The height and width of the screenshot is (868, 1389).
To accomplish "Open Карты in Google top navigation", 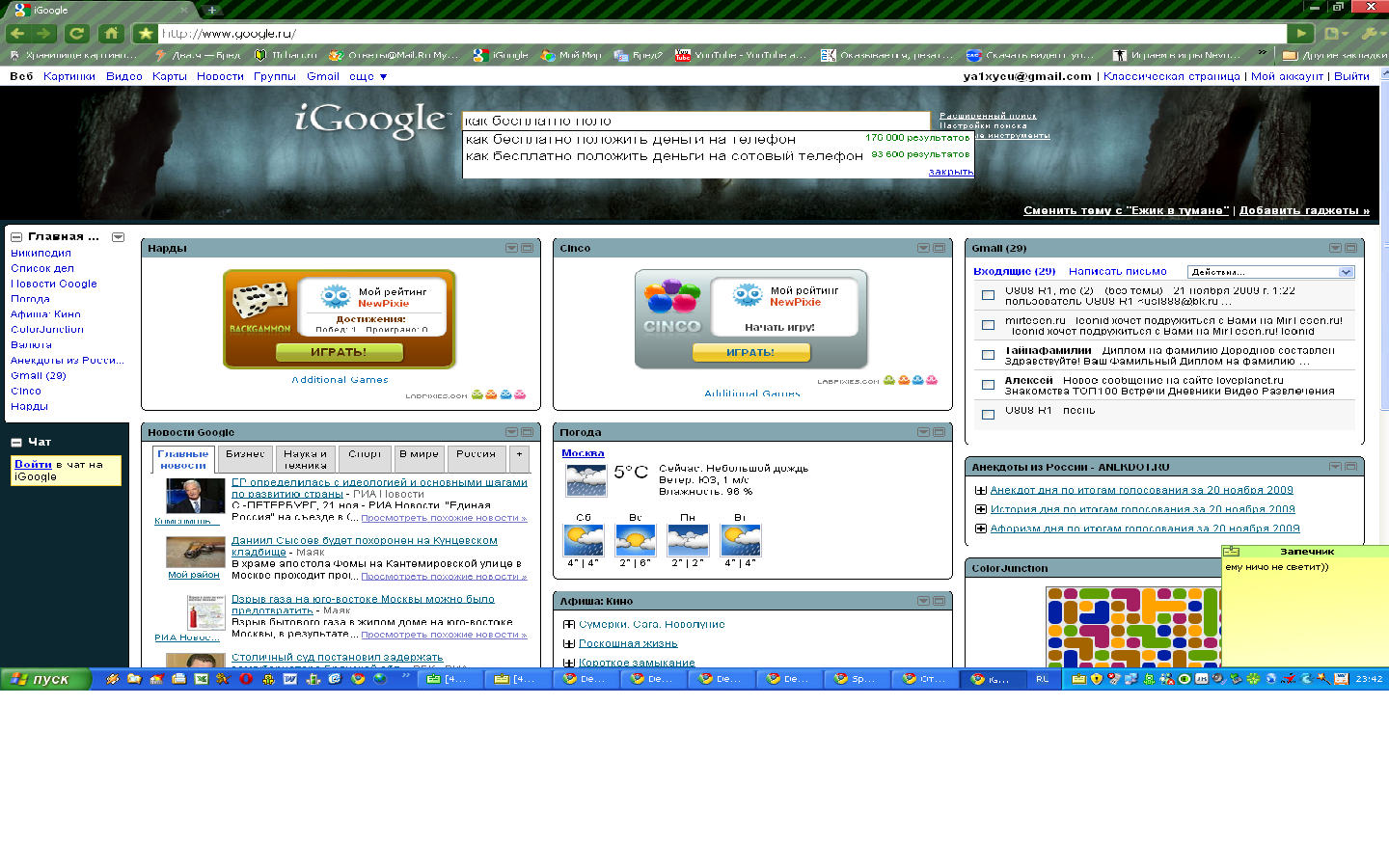I will (170, 76).
